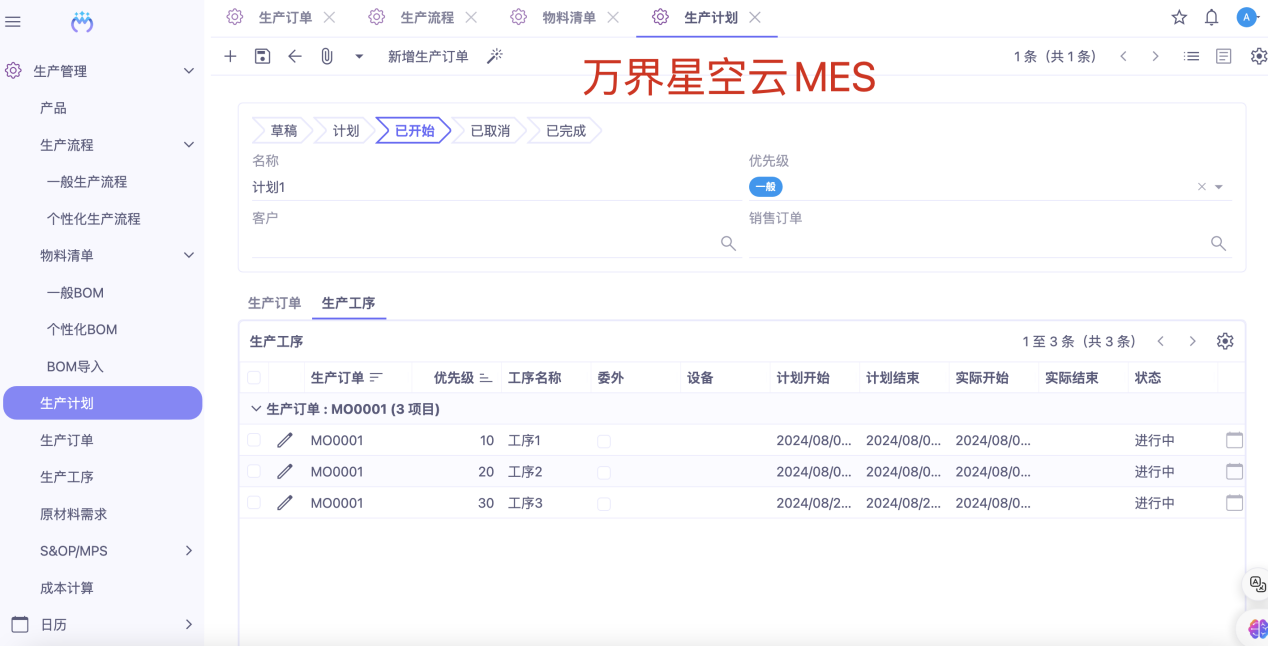Switch to list view icon
This screenshot has height=646, width=1268.
pos(1191,56)
